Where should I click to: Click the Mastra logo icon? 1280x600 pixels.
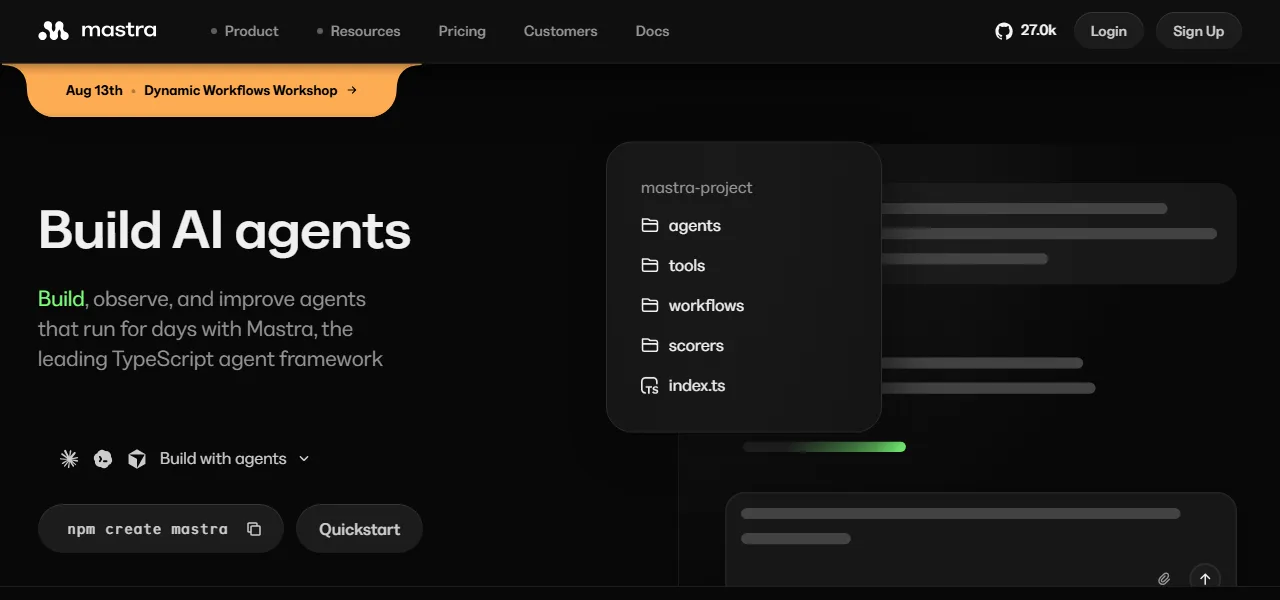(53, 31)
